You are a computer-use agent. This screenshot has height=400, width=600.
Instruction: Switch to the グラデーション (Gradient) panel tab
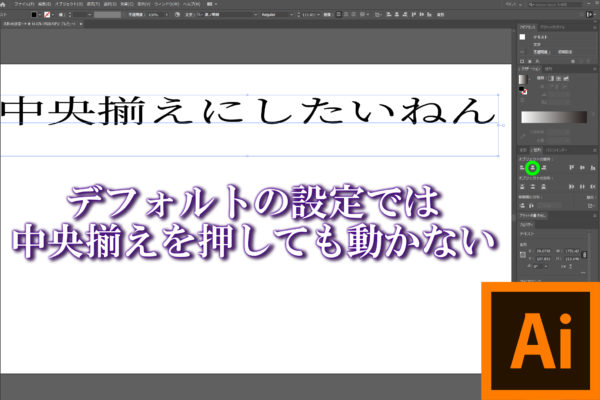pyautogui.click(x=529, y=69)
